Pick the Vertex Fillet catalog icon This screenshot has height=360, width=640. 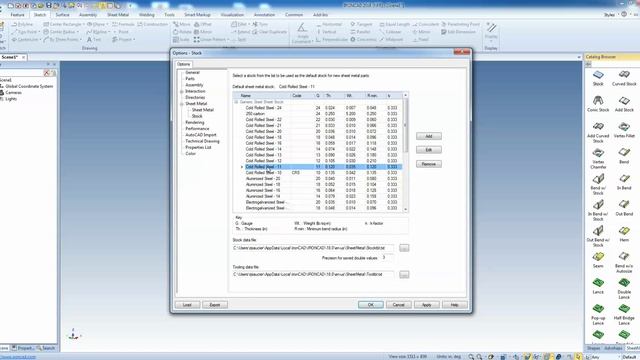pos(624,127)
